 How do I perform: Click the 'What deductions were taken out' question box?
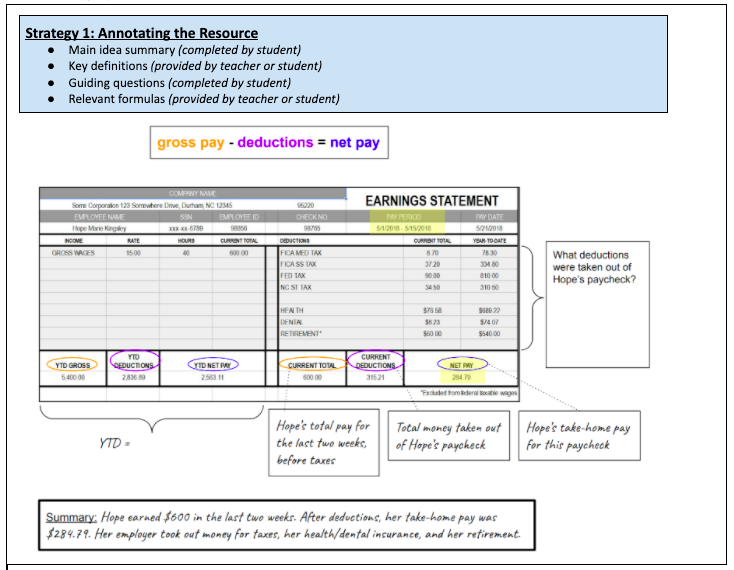(593, 266)
